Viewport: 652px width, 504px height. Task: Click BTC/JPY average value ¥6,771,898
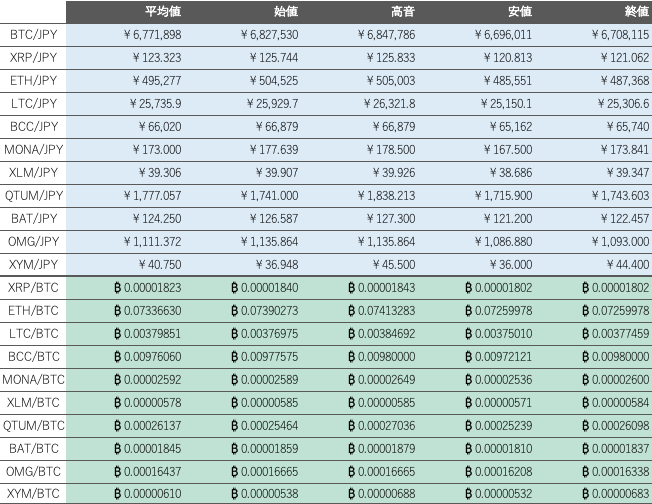coord(153,35)
